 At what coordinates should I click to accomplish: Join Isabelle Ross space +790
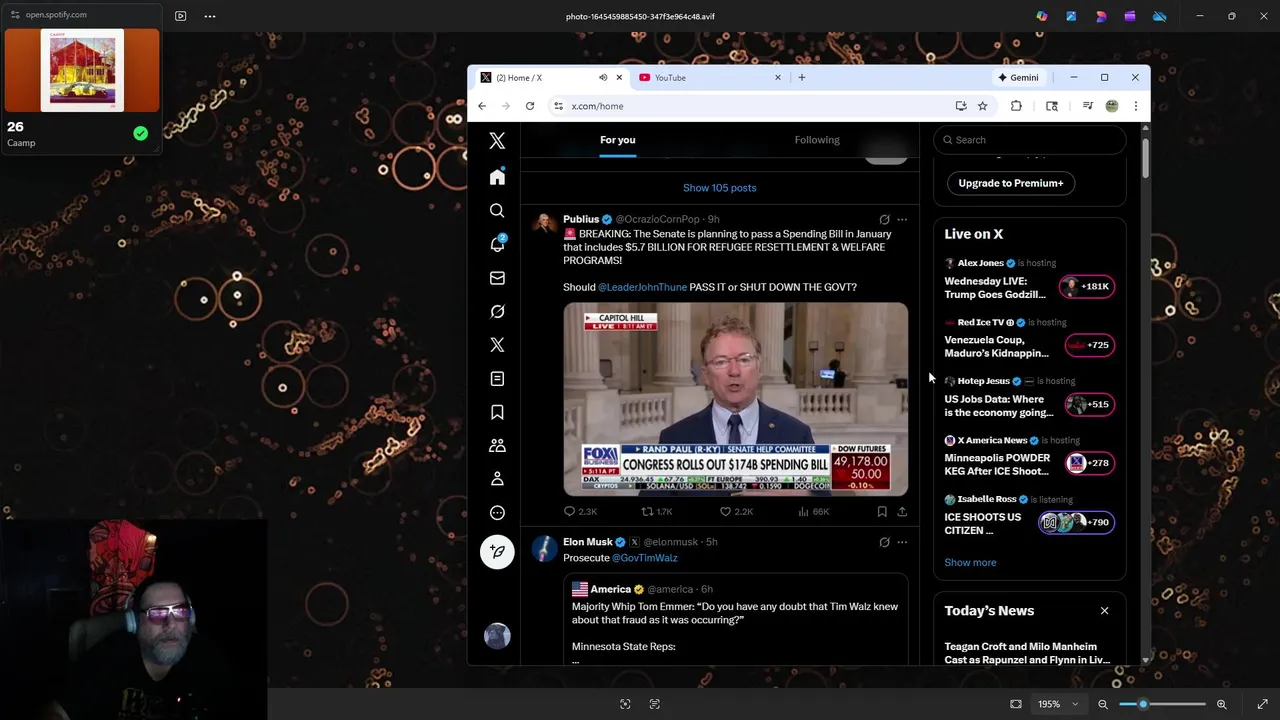tap(1076, 522)
